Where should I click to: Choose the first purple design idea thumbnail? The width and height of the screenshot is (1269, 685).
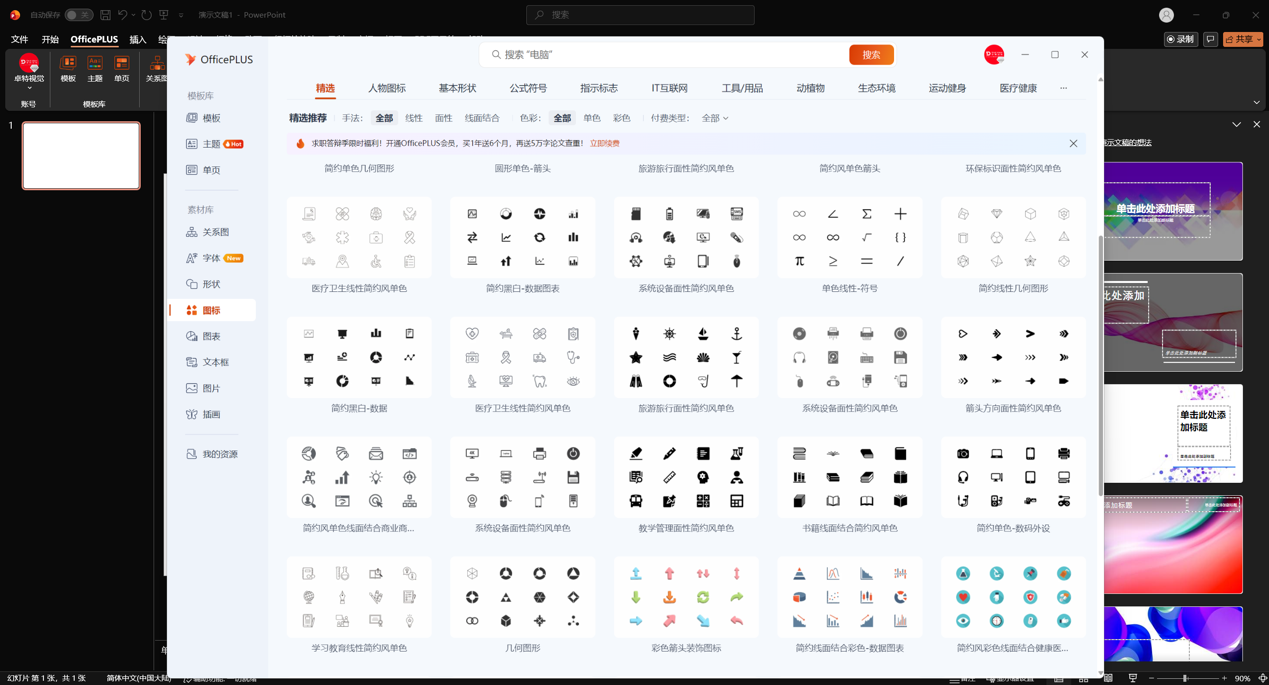1173,211
